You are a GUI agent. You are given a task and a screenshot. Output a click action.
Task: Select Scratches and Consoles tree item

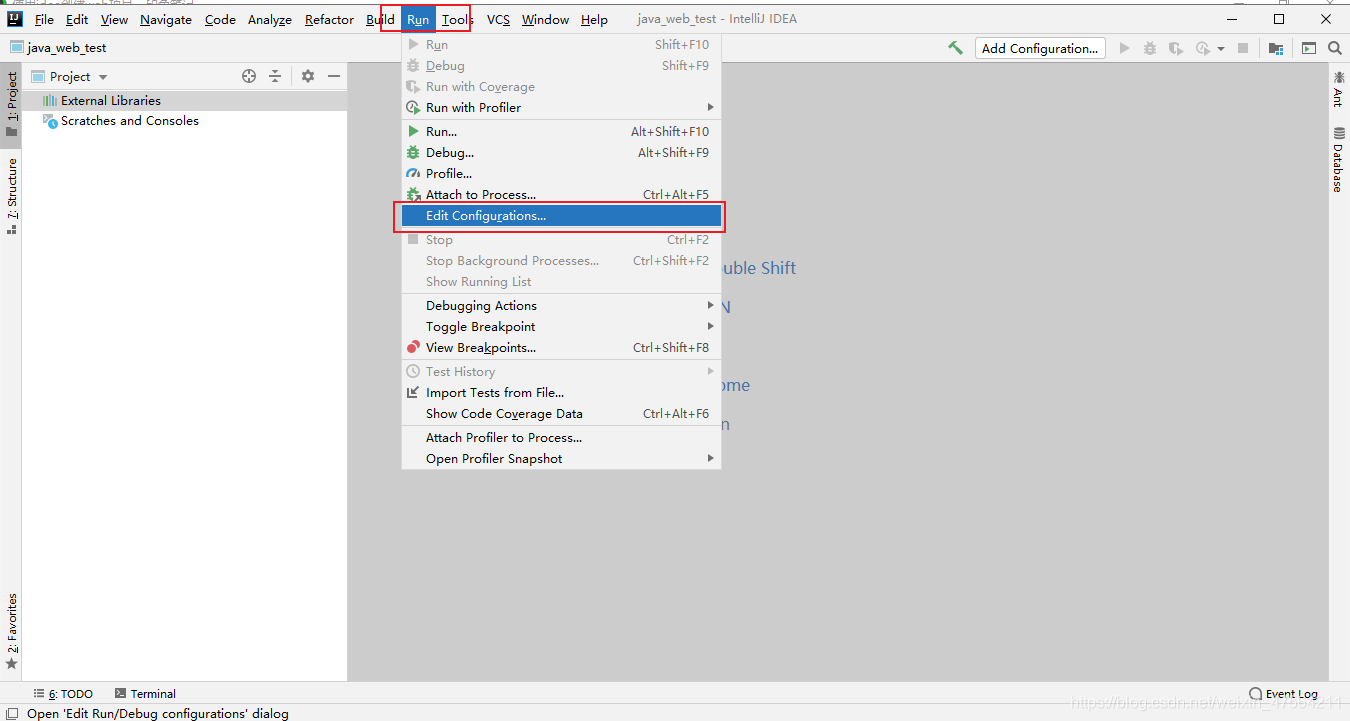pyautogui.click(x=185, y=121)
